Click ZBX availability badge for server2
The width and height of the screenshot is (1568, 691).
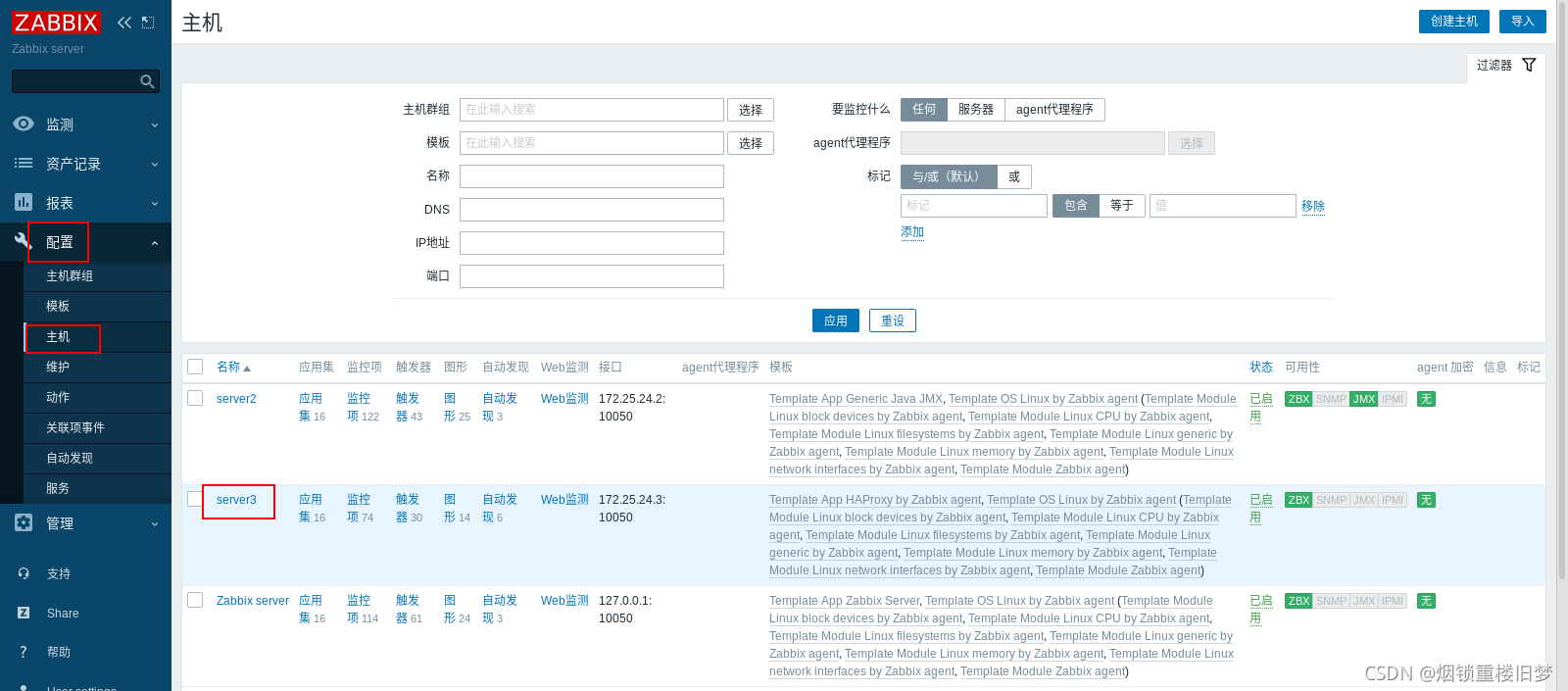(1298, 399)
